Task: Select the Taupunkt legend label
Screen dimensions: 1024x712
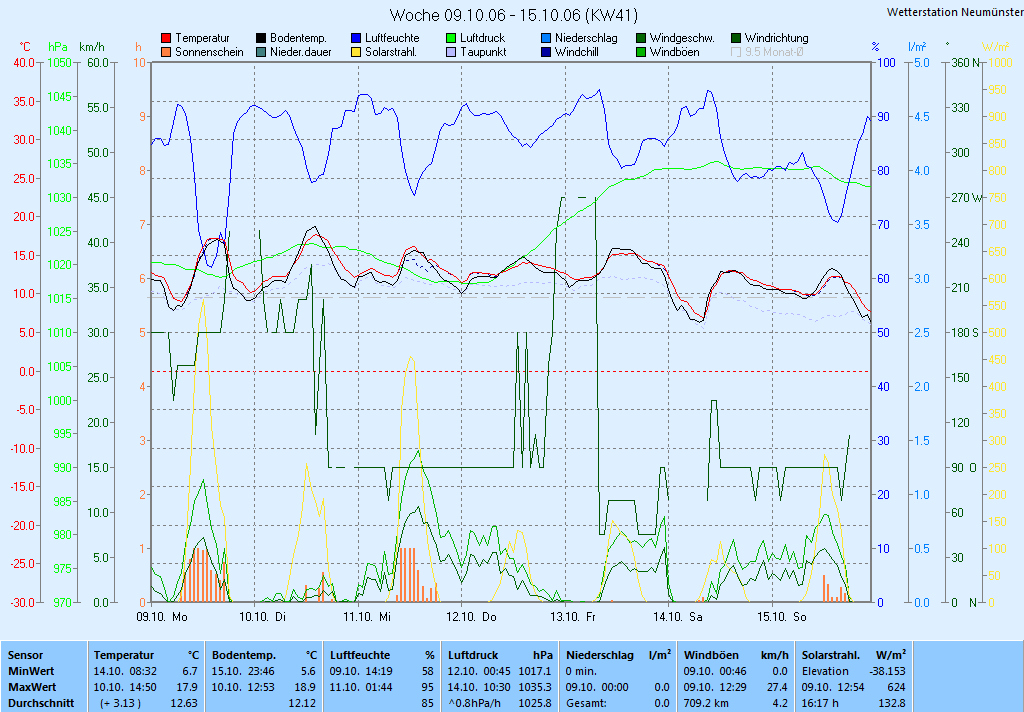Action: tap(483, 52)
